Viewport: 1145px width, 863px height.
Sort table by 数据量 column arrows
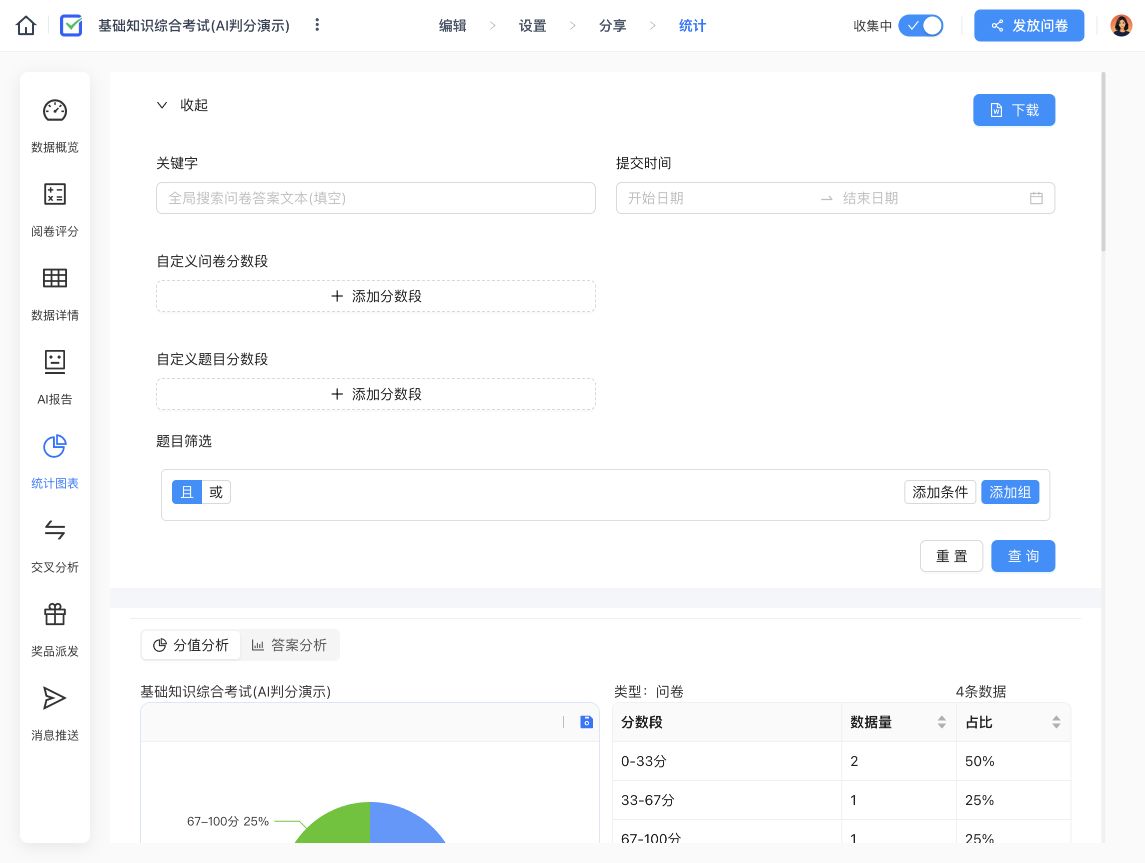941,722
